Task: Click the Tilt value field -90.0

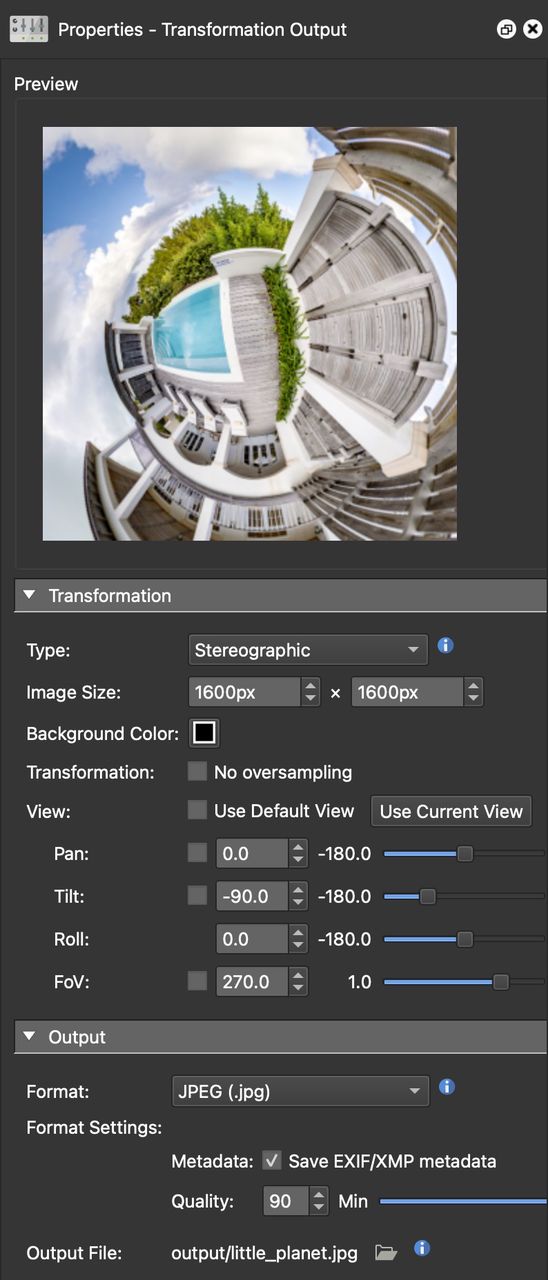Action: [252, 897]
